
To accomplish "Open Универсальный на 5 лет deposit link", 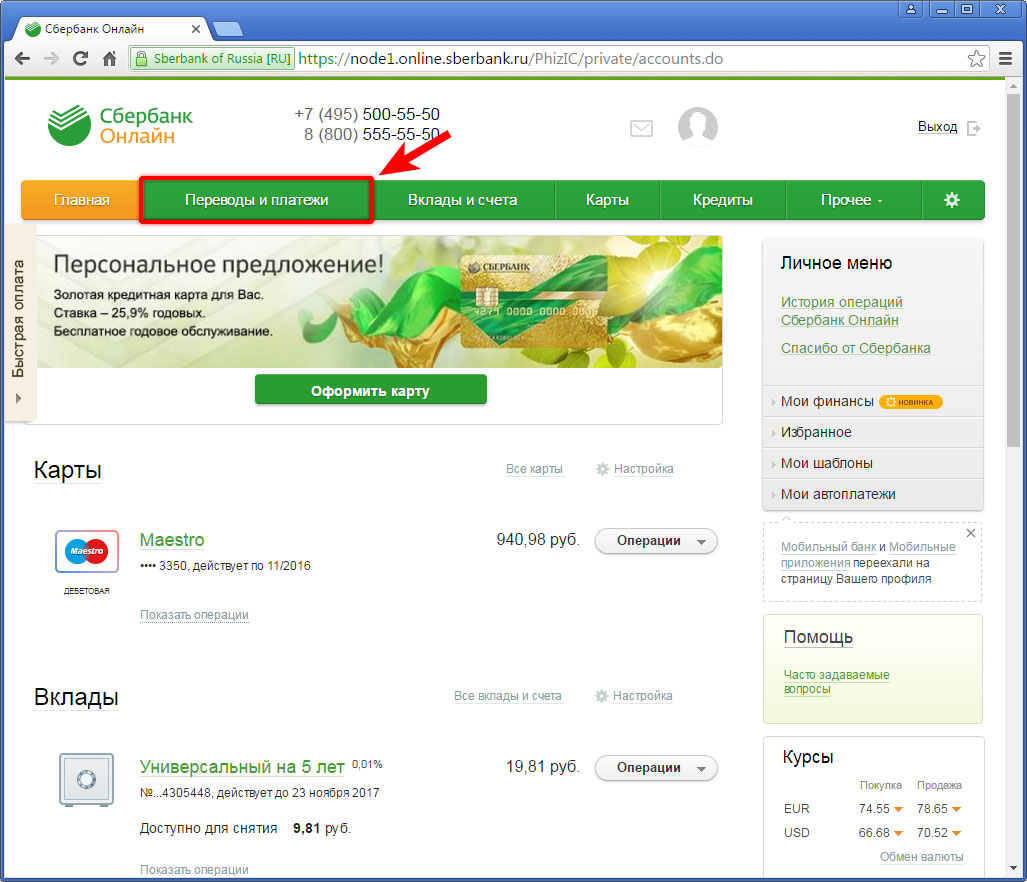I will click(x=242, y=767).
